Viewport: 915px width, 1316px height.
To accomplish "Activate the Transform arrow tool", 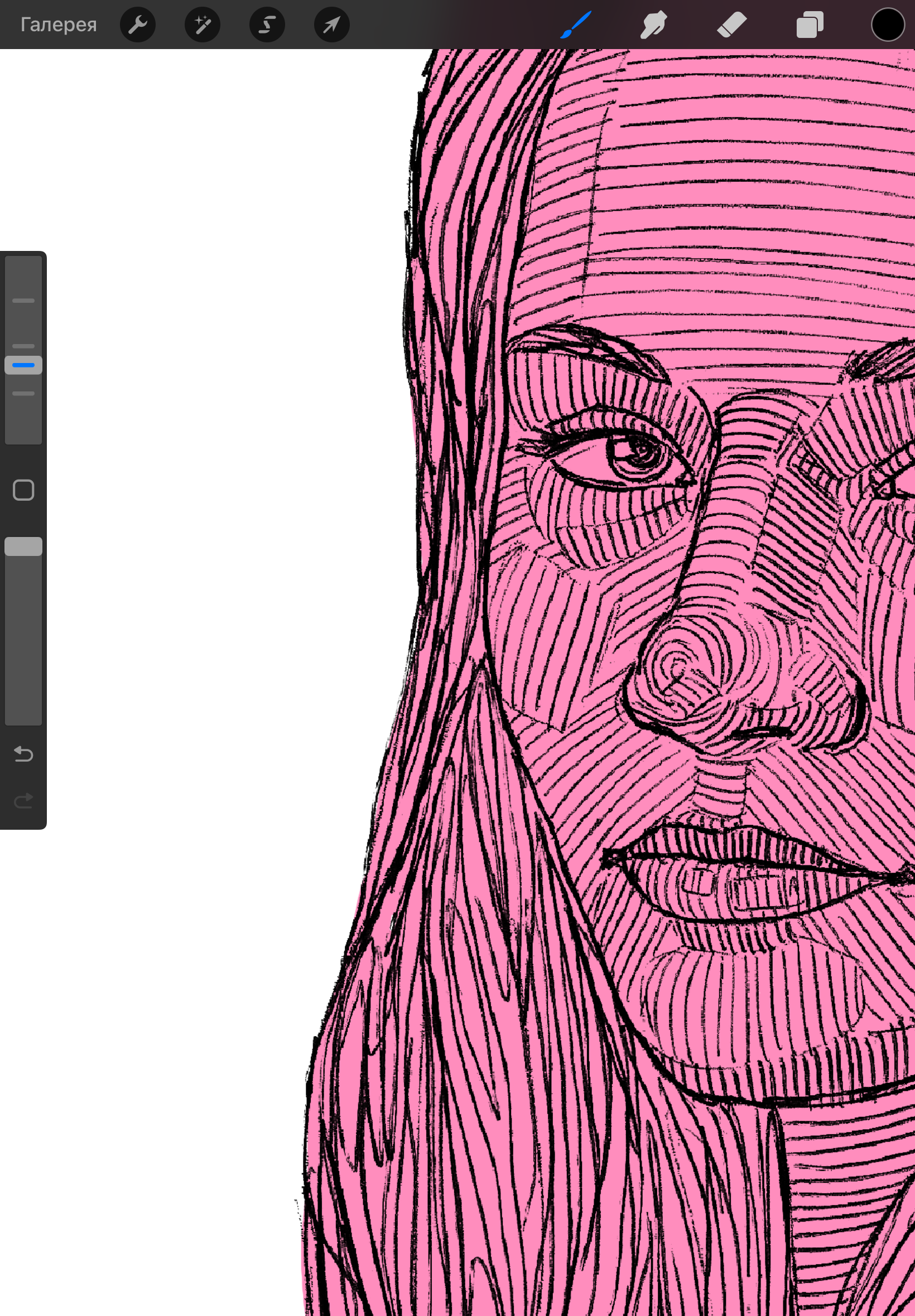I will tap(332, 25).
